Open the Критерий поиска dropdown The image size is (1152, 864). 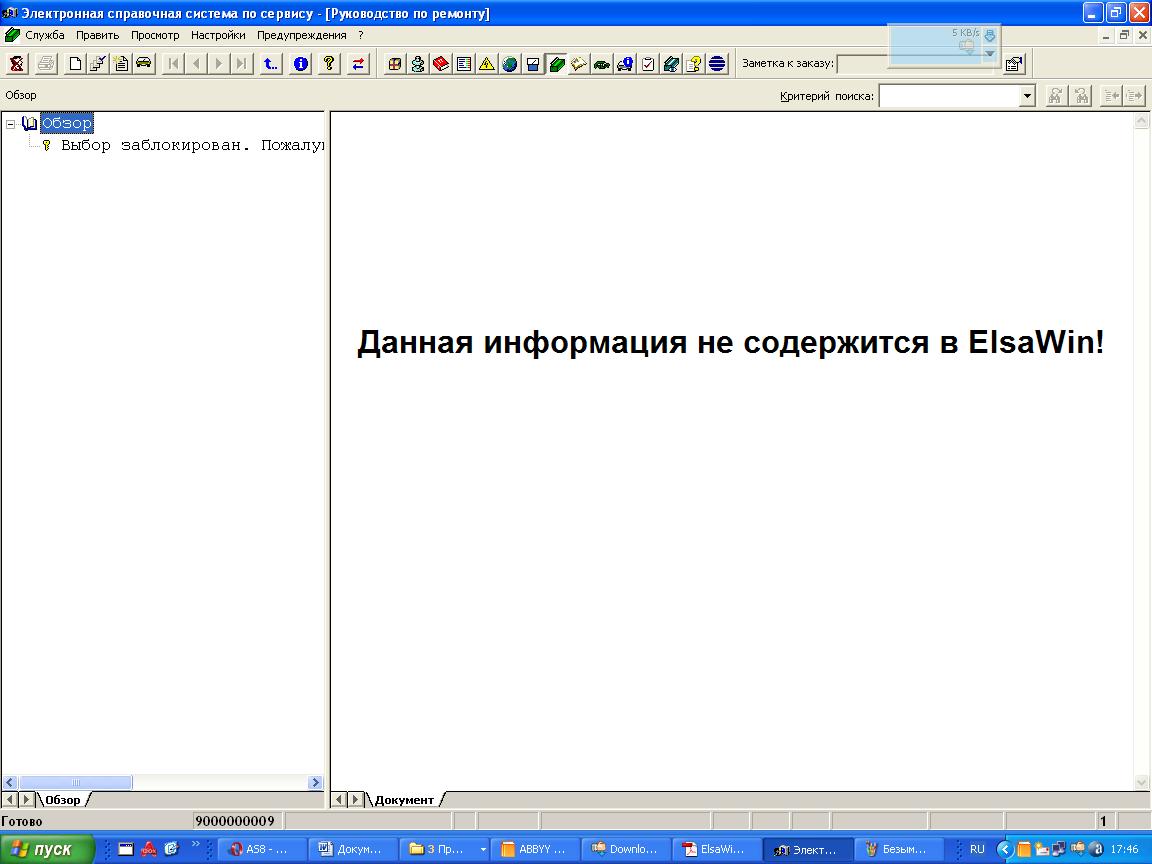(1027, 96)
